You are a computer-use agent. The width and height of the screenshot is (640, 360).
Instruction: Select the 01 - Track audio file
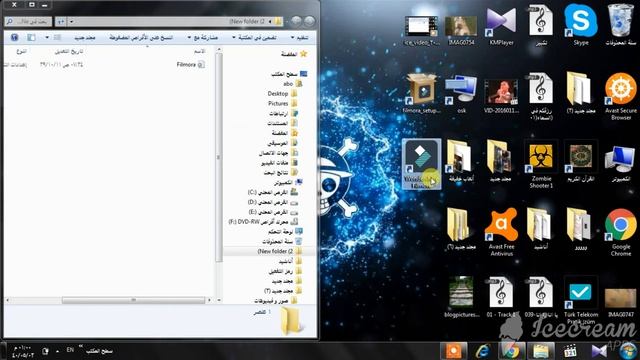(501, 297)
